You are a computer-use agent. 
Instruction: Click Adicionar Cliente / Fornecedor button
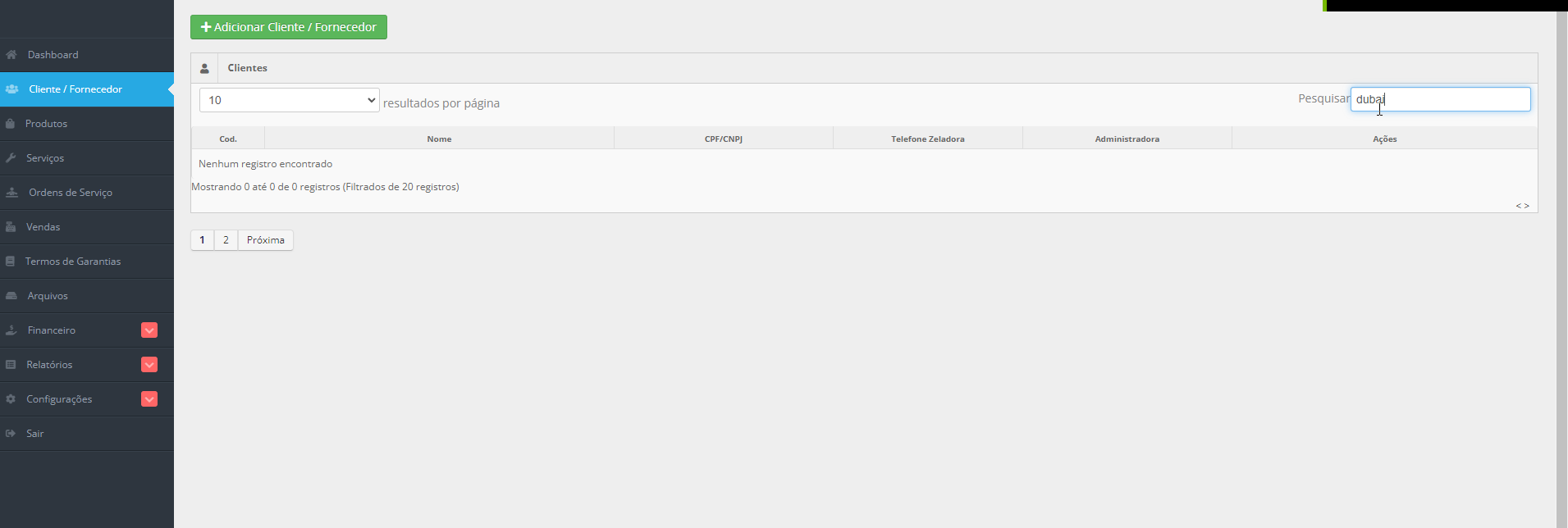(x=289, y=27)
